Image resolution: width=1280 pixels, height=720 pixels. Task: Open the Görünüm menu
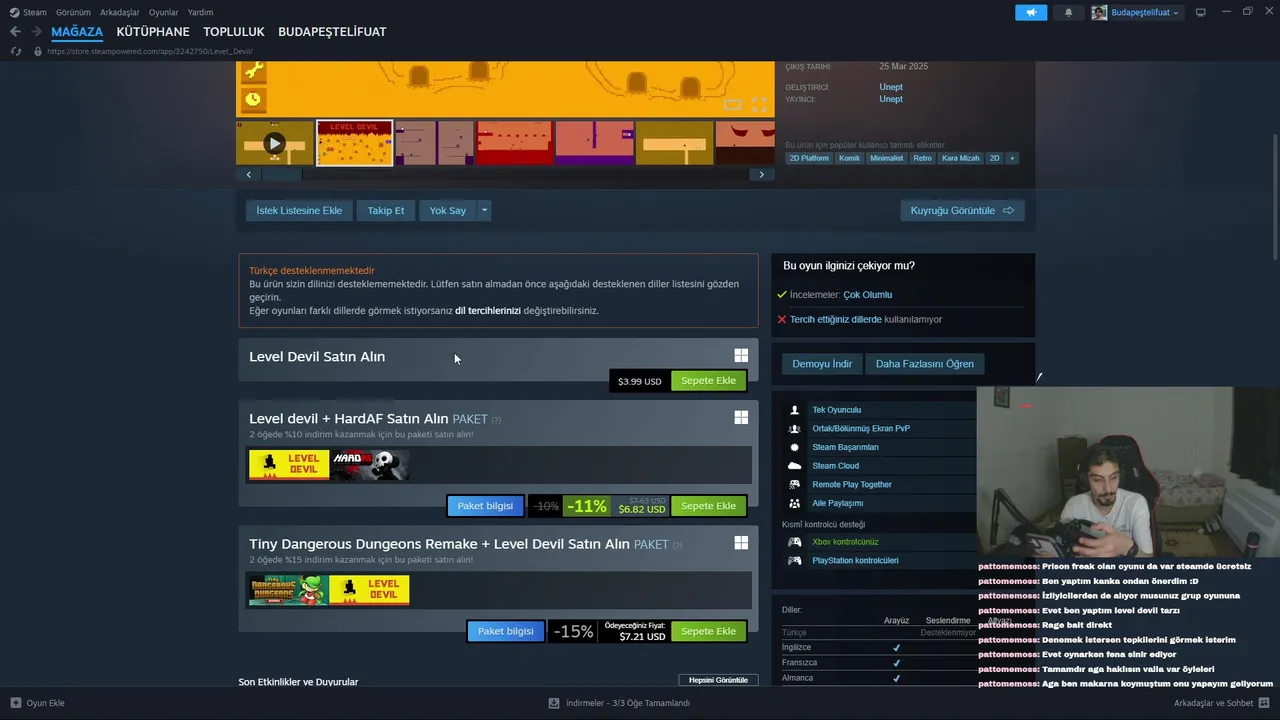(73, 12)
